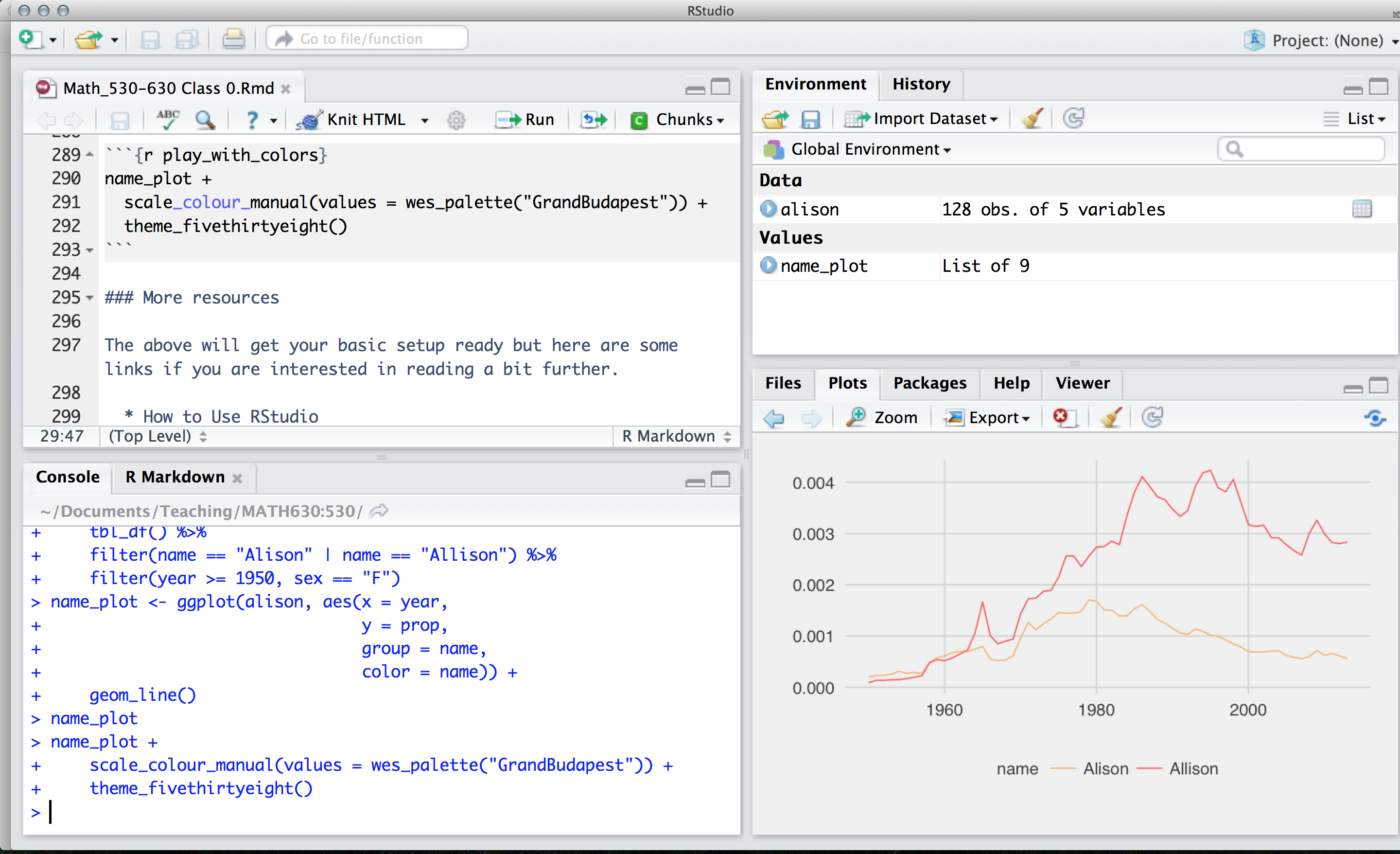
Task: Click the spell check ABC icon
Action: point(168,120)
